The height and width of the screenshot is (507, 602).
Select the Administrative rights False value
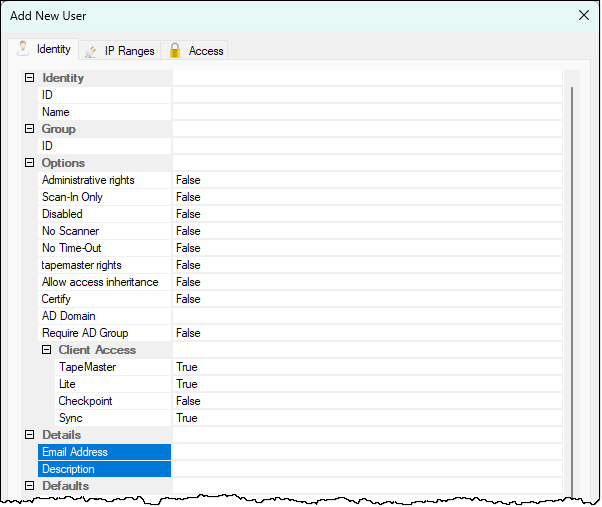[x=366, y=180]
